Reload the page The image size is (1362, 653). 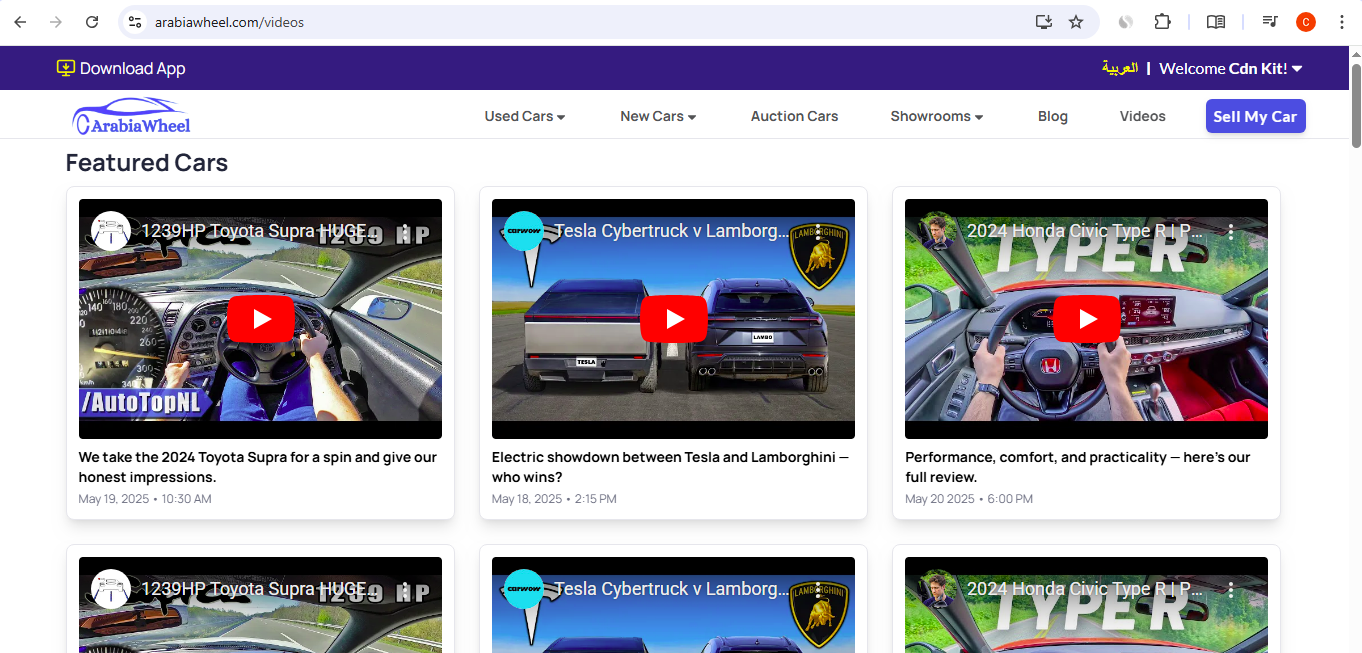(92, 22)
